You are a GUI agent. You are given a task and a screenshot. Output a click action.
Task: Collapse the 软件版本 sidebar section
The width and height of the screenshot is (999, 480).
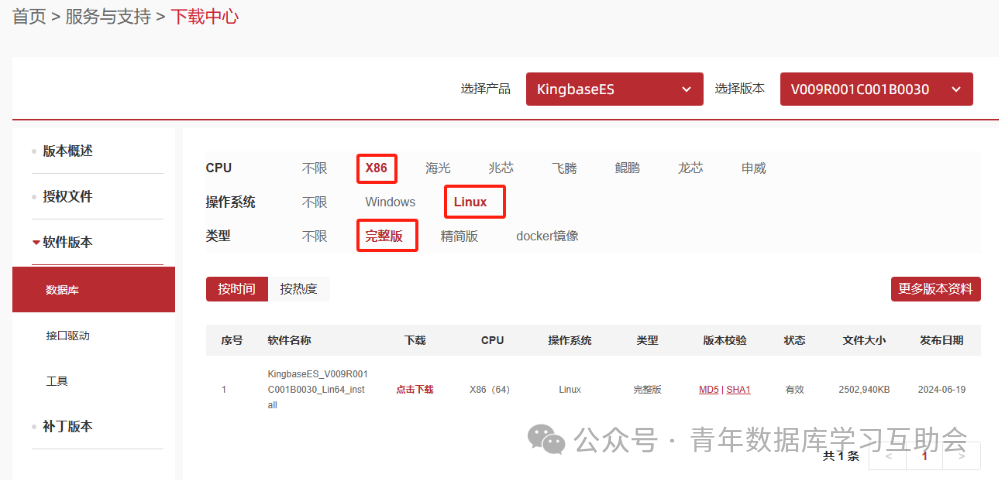(x=68, y=242)
